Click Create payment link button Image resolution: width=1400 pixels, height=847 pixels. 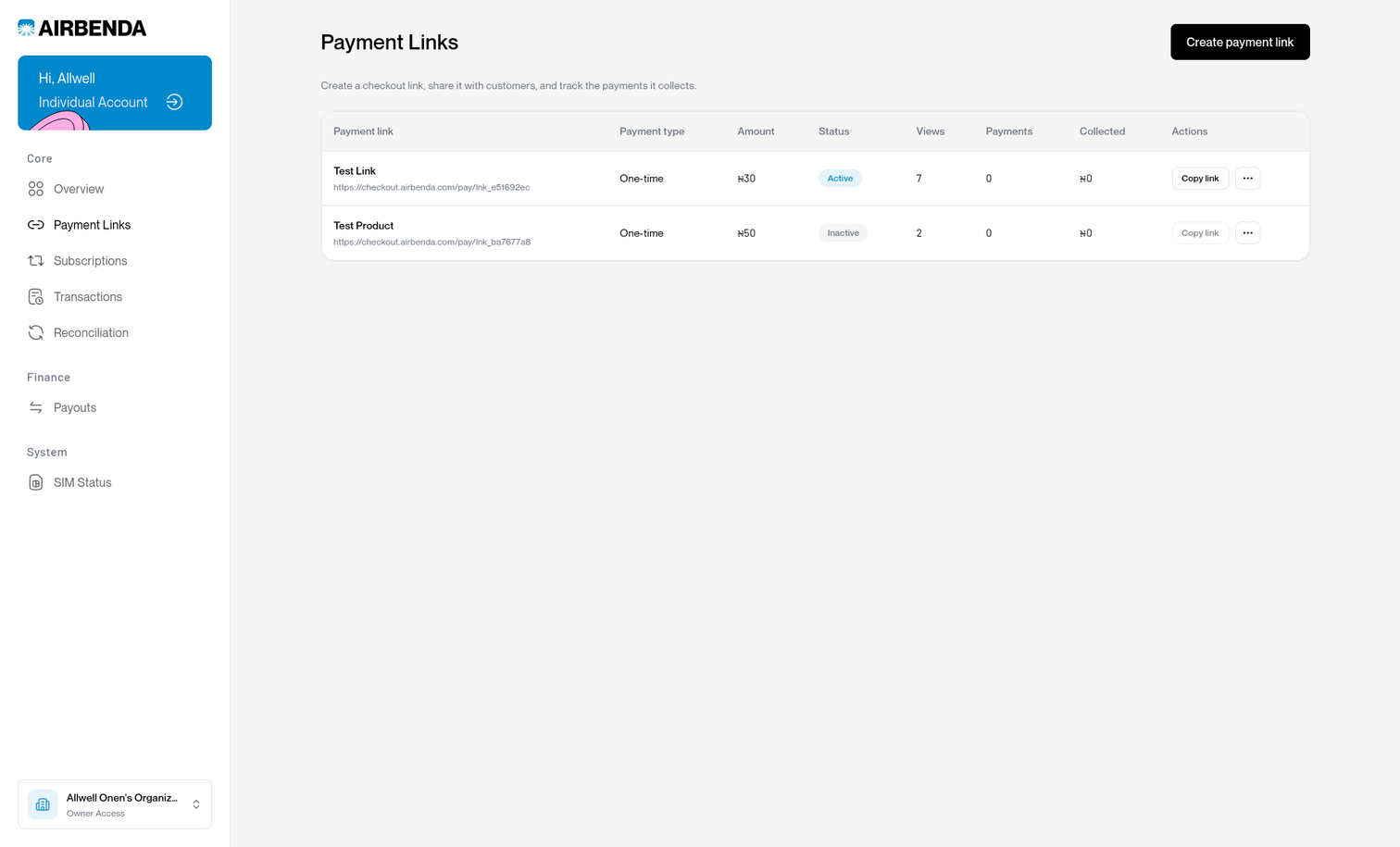tap(1240, 43)
